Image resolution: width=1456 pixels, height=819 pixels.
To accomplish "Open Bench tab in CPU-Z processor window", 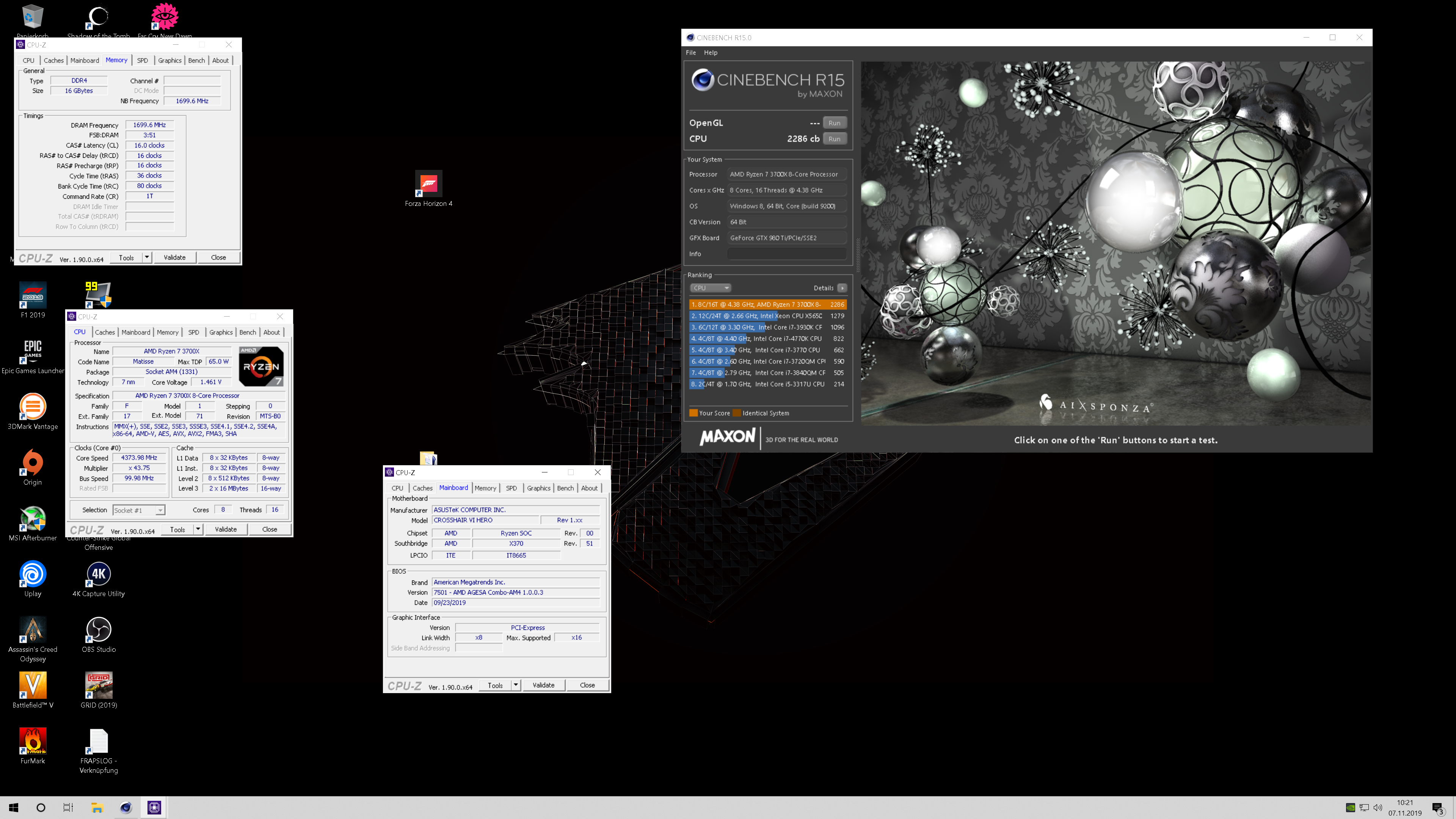I will click(x=248, y=333).
